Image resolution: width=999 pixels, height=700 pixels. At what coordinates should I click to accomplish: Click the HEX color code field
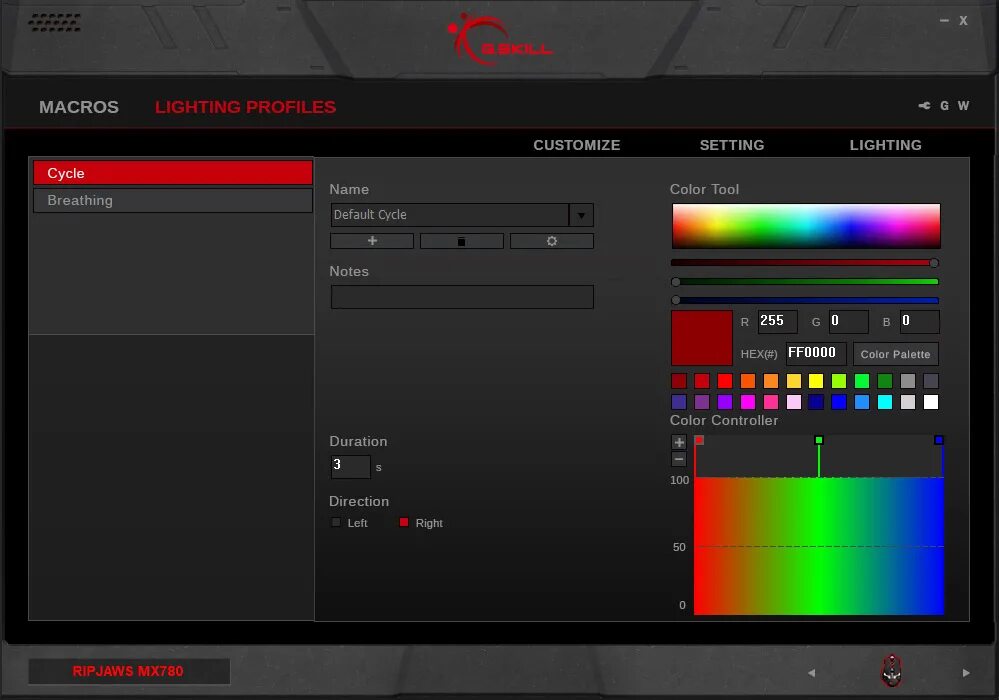[x=816, y=354]
